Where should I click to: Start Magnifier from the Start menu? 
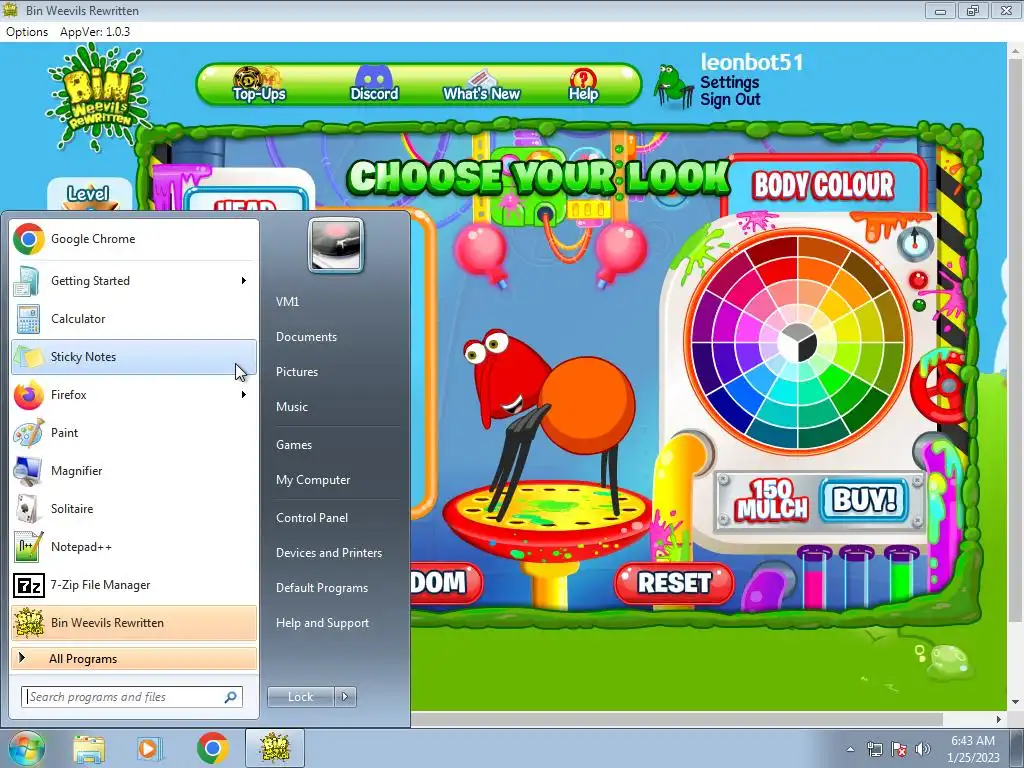click(x=134, y=470)
